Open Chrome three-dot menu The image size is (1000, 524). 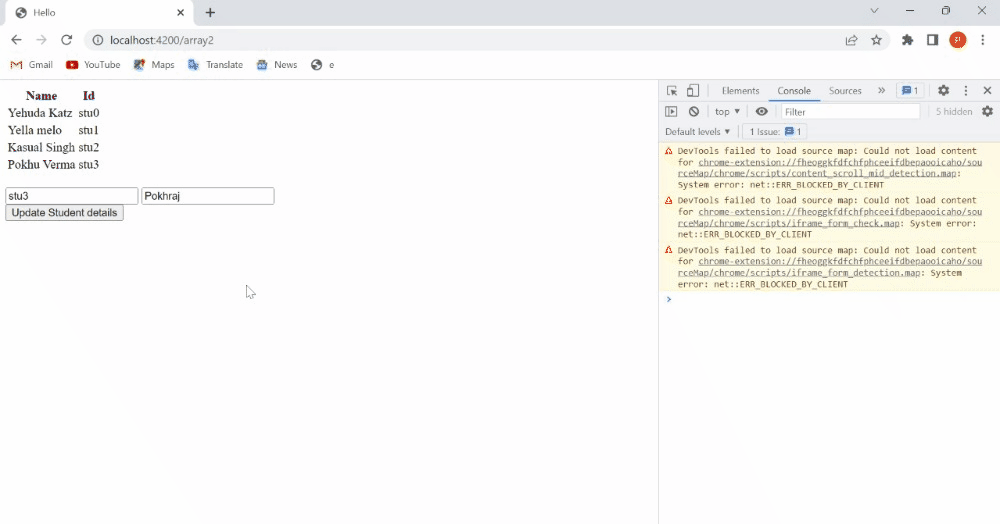click(983, 40)
